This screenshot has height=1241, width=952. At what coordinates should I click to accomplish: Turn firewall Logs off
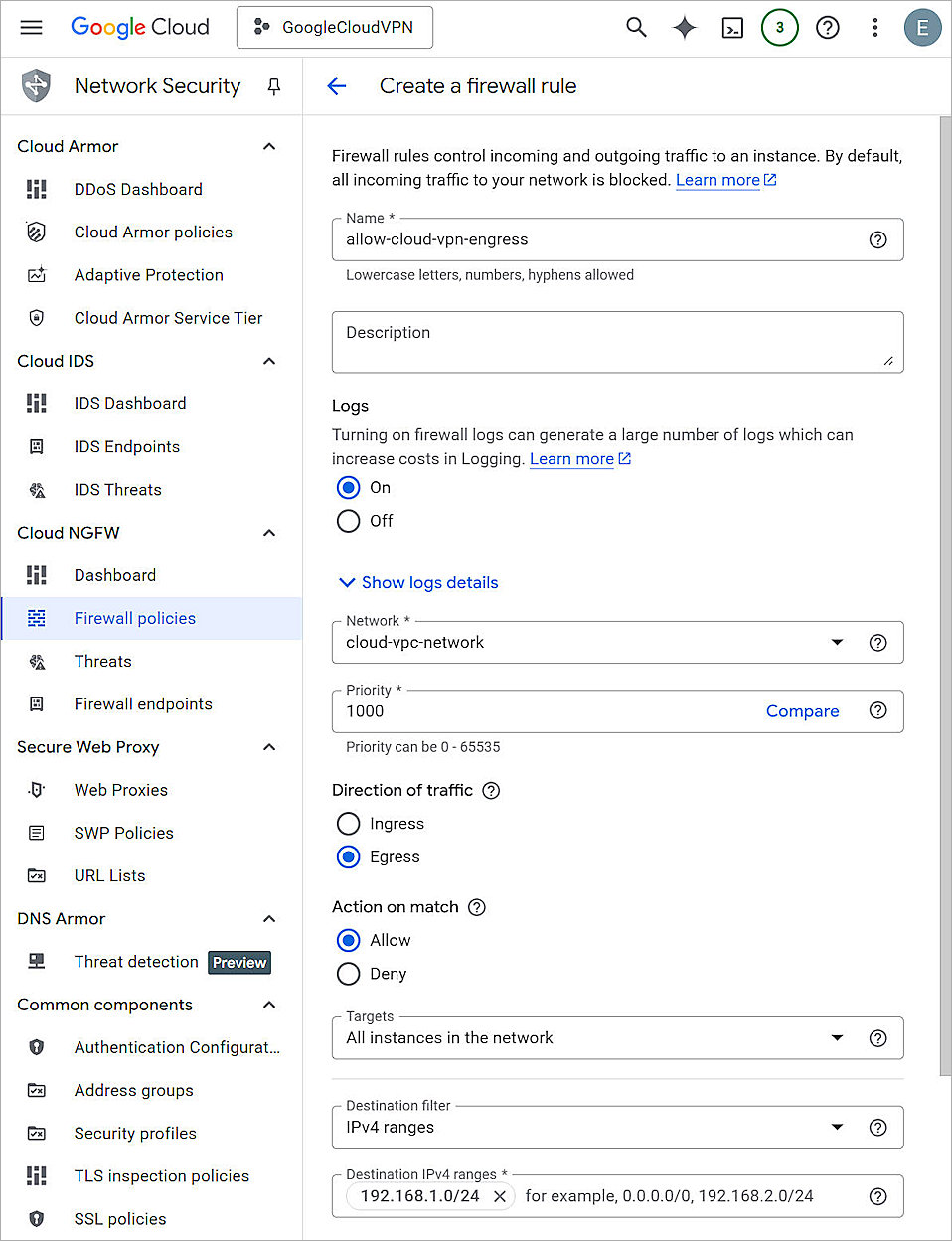click(x=348, y=521)
